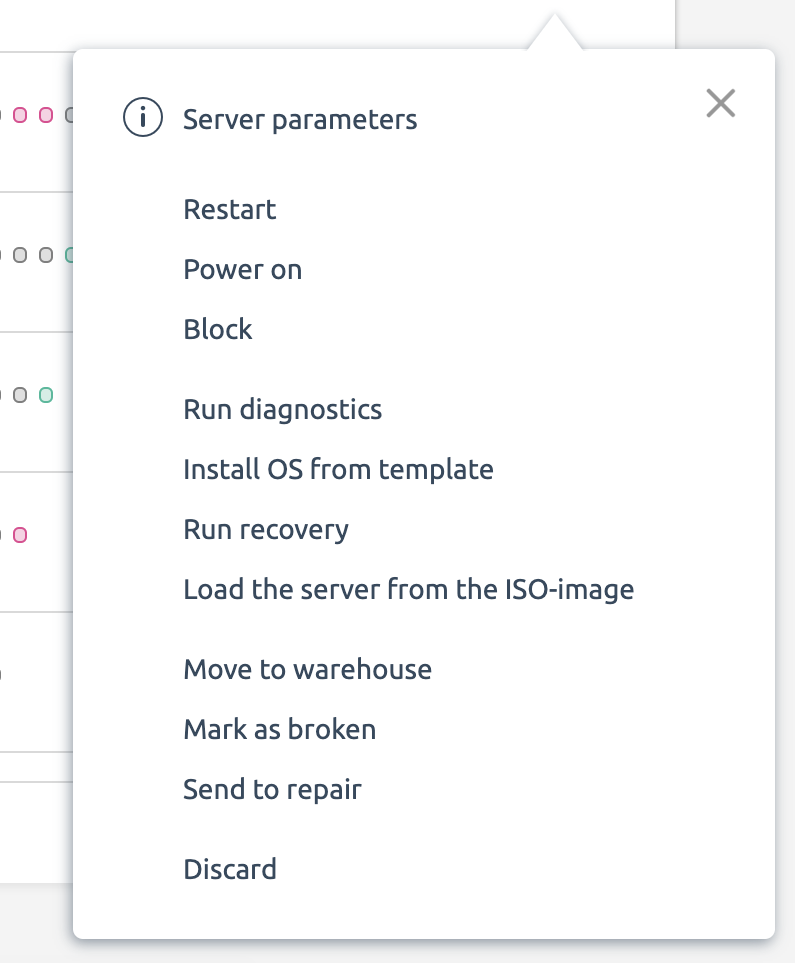Choose Run recovery

[x=266, y=529]
